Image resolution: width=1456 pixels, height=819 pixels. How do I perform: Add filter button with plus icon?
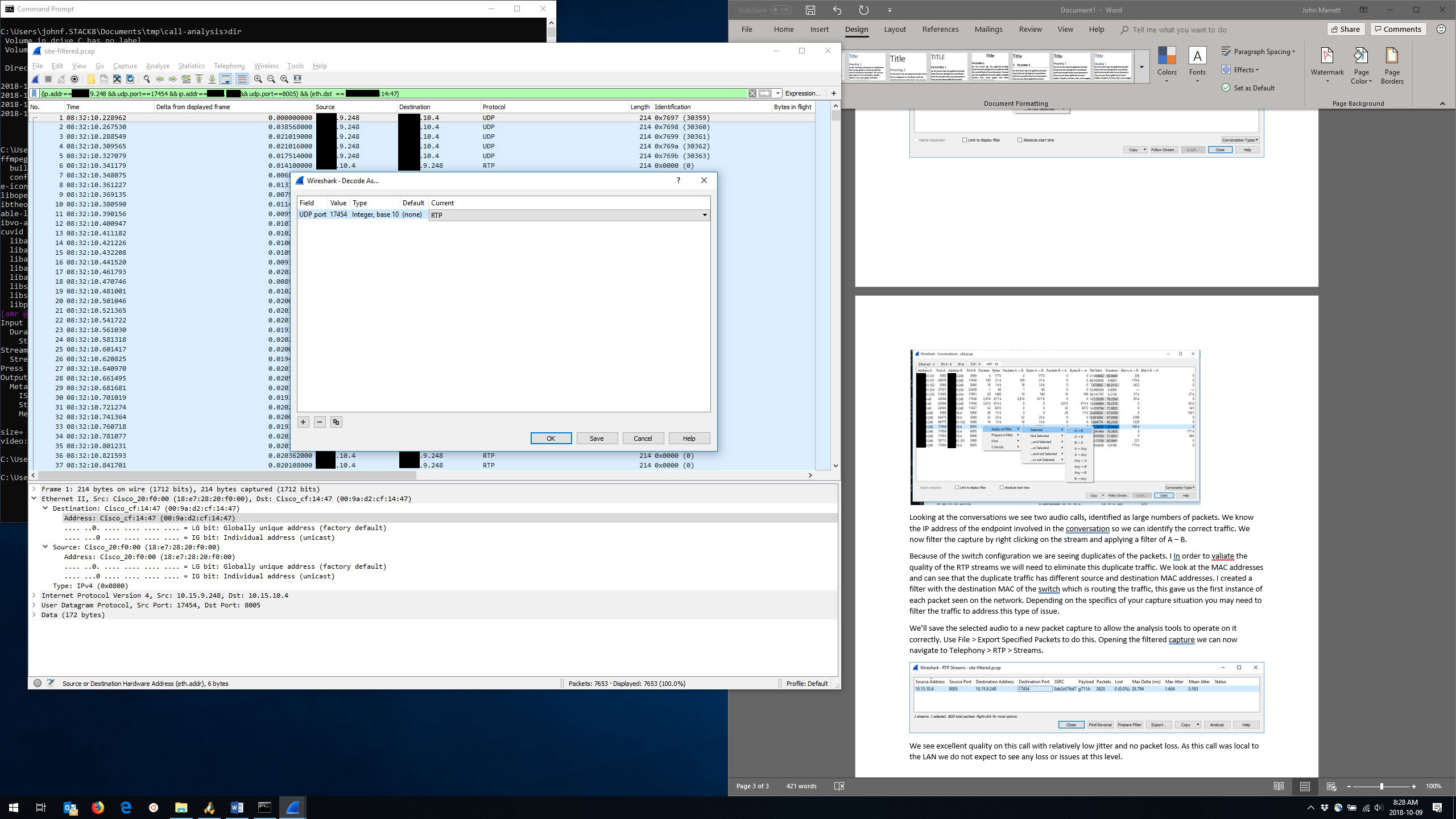coord(834,93)
